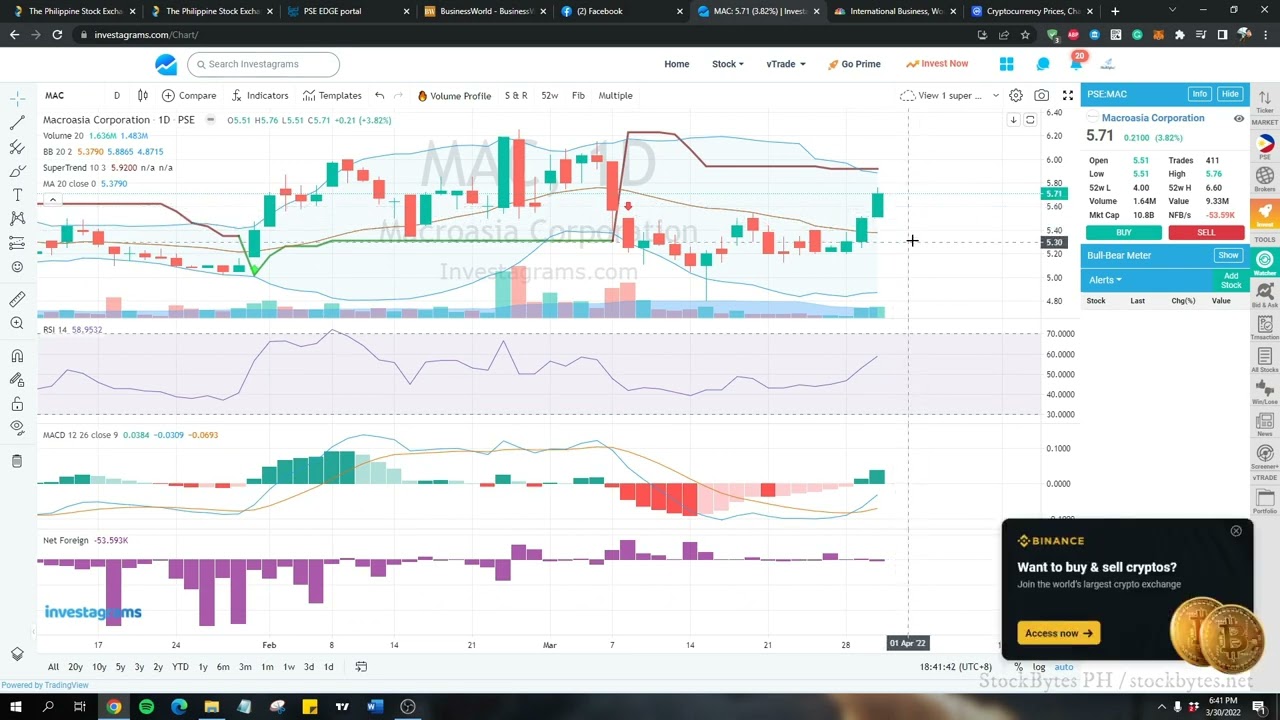Select the Fib toolbar option

click(x=578, y=95)
